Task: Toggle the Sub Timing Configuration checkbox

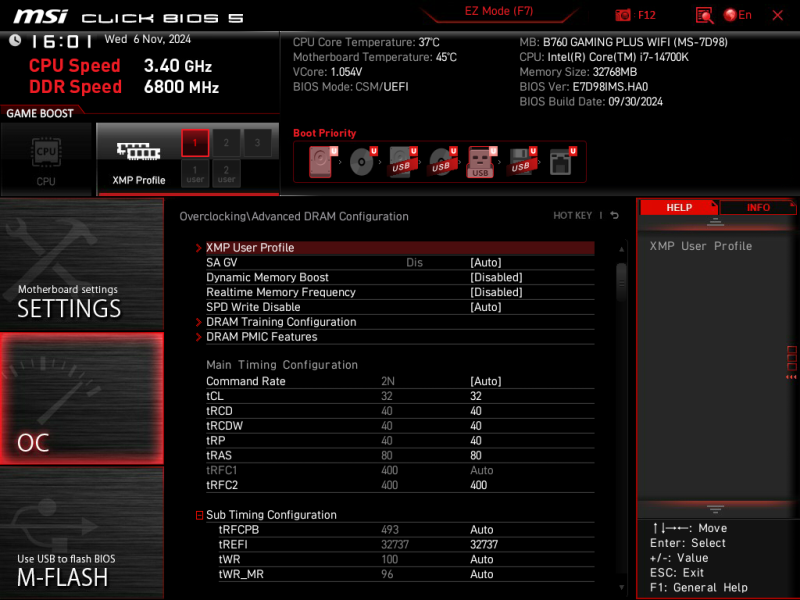Action: click(x=199, y=514)
